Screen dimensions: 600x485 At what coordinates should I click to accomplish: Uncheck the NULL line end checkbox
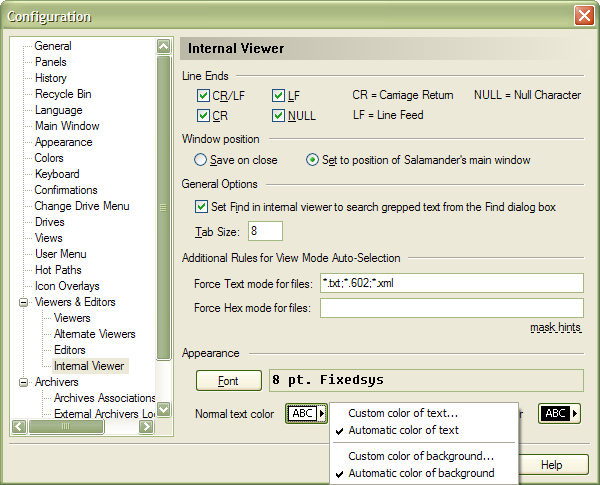pyautogui.click(x=279, y=116)
